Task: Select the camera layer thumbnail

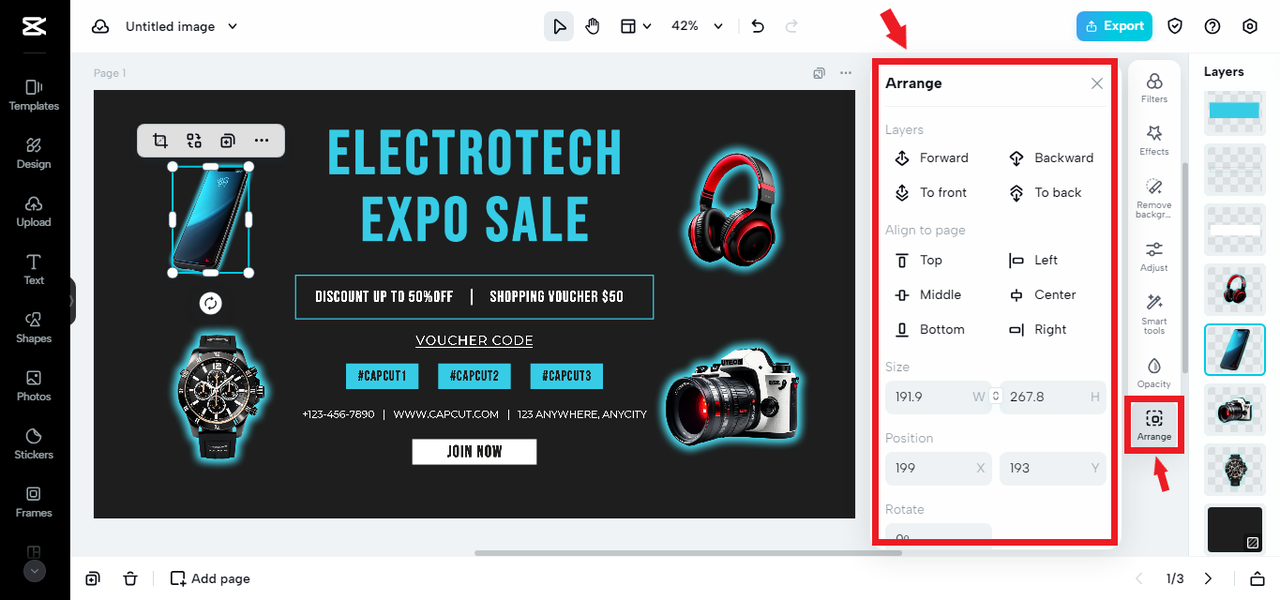Action: 1234,409
